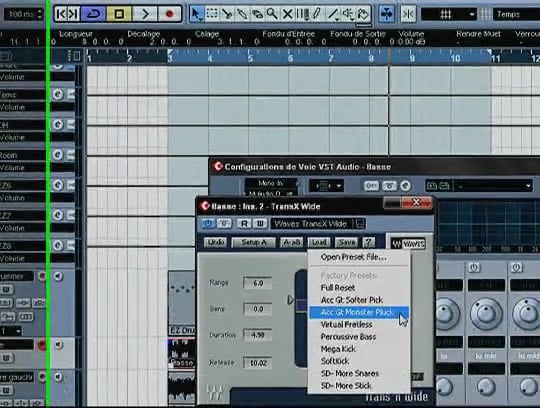Screen dimensions: 540x408
Task: Toggle Bypass in Configurations de Voie window
Action: click(389, 186)
